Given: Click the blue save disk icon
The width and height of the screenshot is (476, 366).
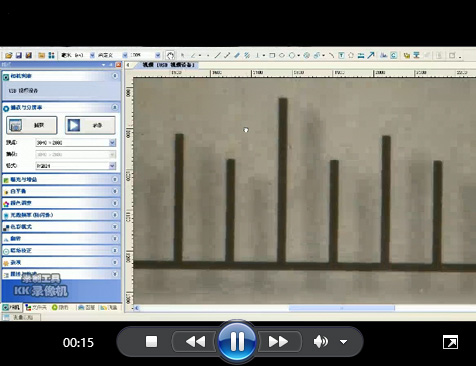Looking at the screenshot, I should [19, 55].
